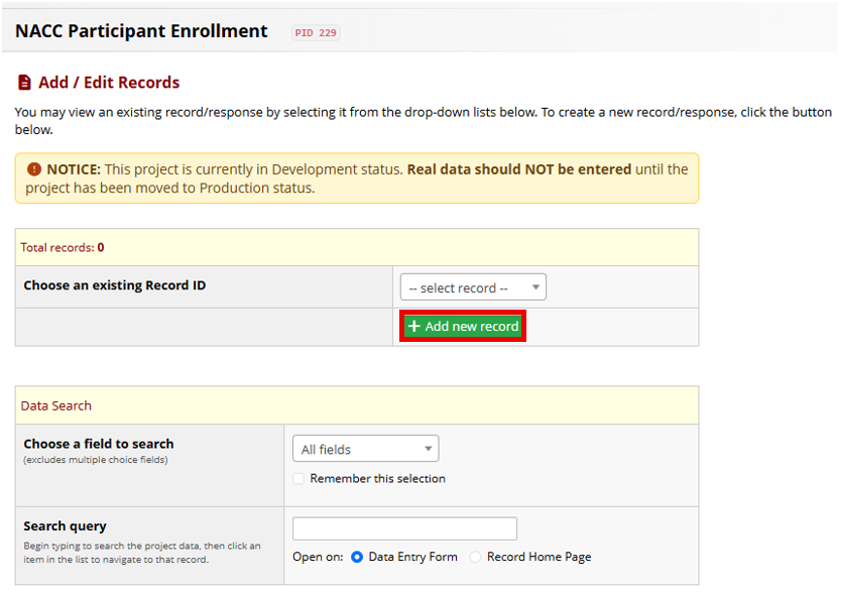
Task: Click the Add new record button
Action: (463, 326)
